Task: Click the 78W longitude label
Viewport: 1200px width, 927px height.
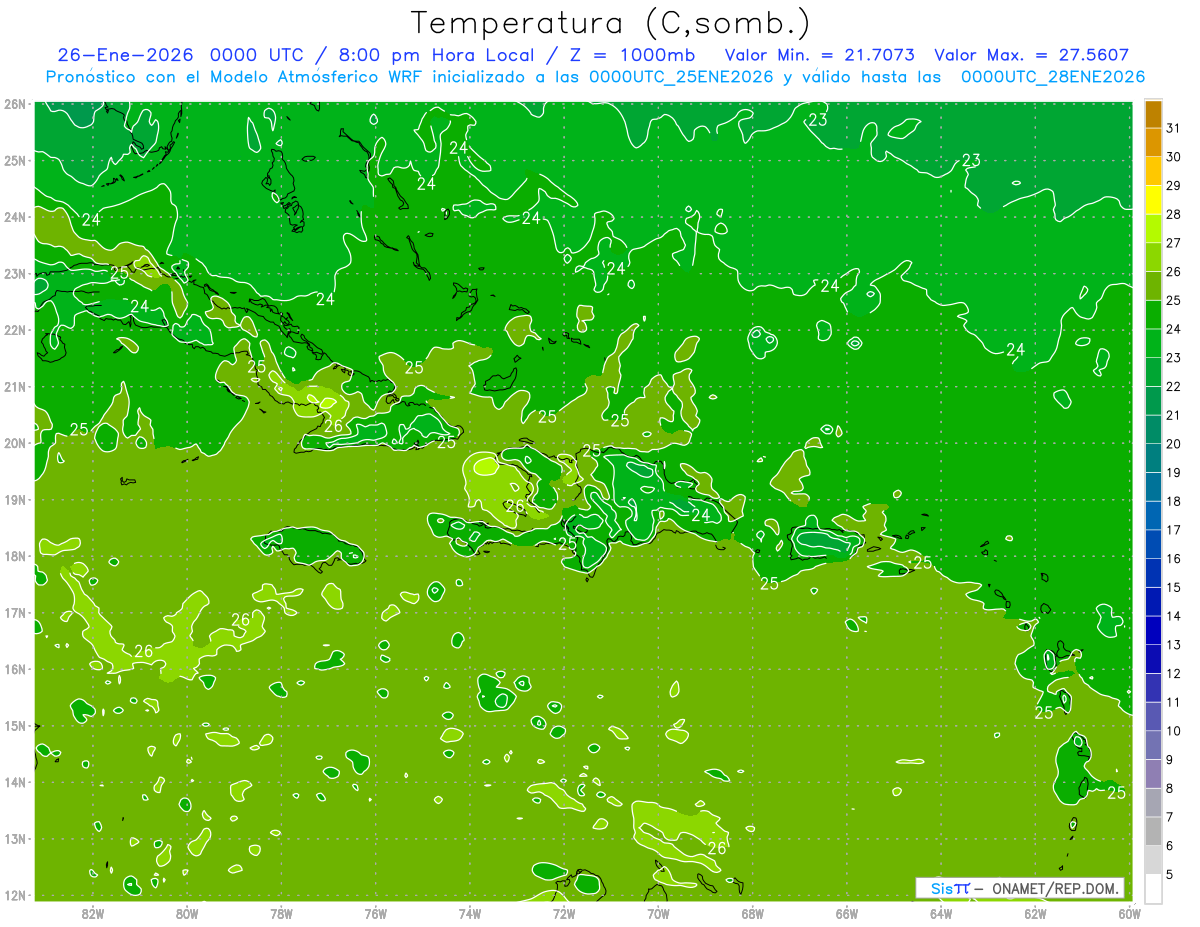Action: pos(281,913)
